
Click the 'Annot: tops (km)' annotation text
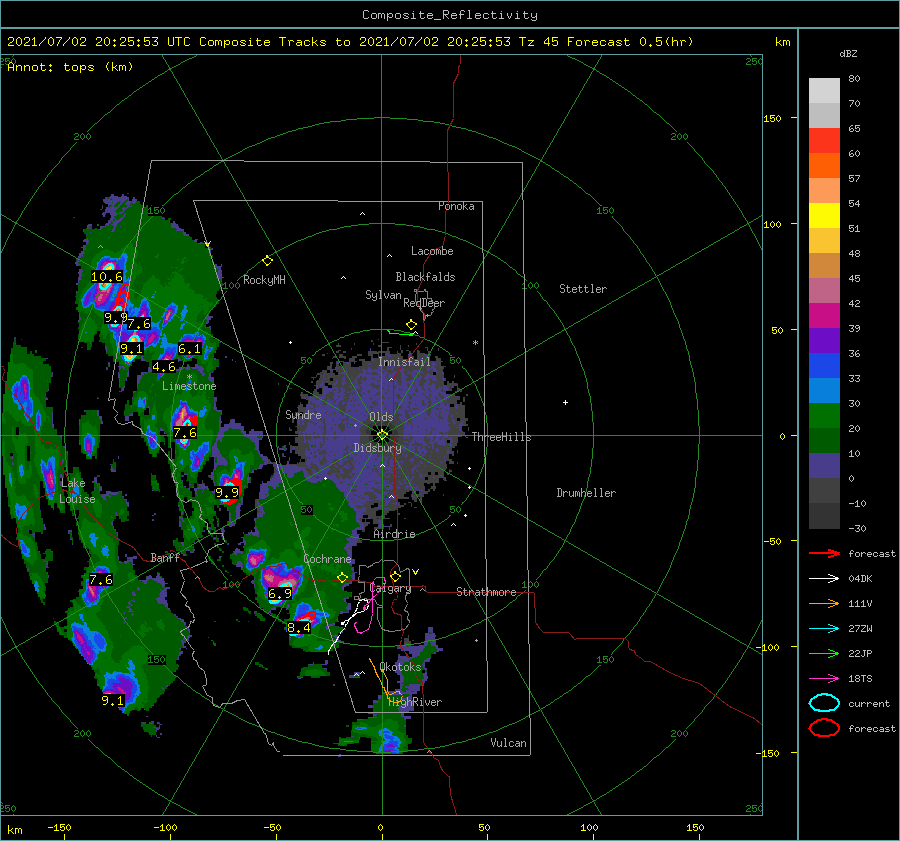[x=70, y=67]
